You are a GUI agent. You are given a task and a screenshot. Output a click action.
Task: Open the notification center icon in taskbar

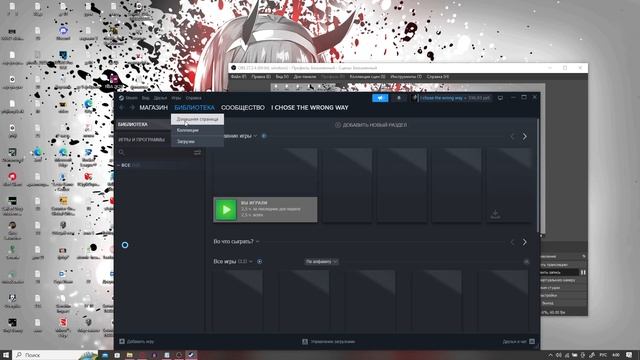point(629,355)
